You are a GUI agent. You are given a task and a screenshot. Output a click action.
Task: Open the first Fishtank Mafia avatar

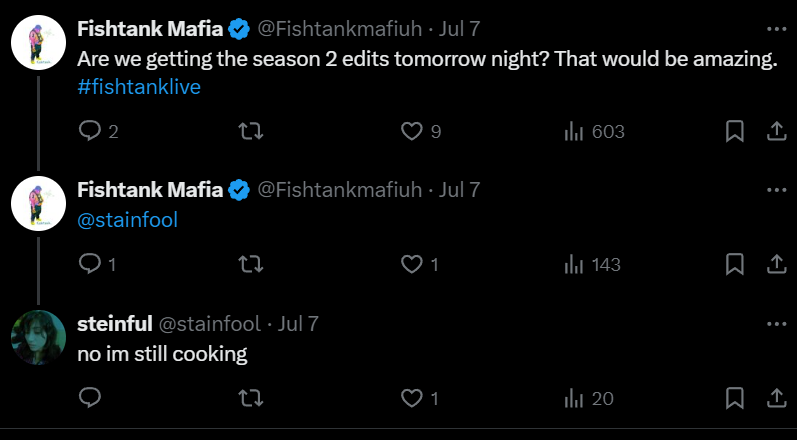(x=39, y=42)
